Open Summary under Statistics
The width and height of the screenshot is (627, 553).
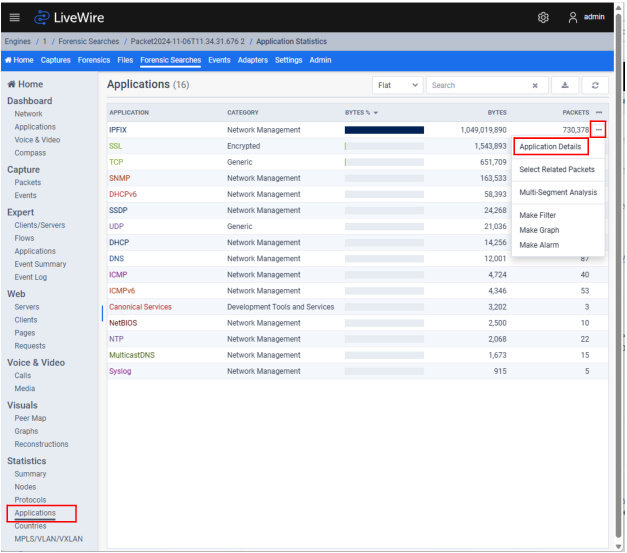30,474
